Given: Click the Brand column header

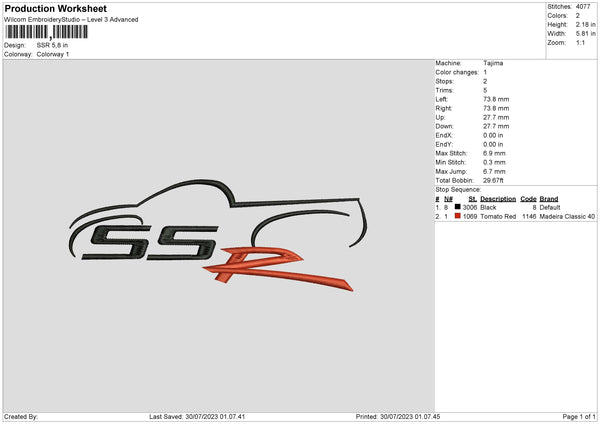Looking at the screenshot, I should [549, 199].
